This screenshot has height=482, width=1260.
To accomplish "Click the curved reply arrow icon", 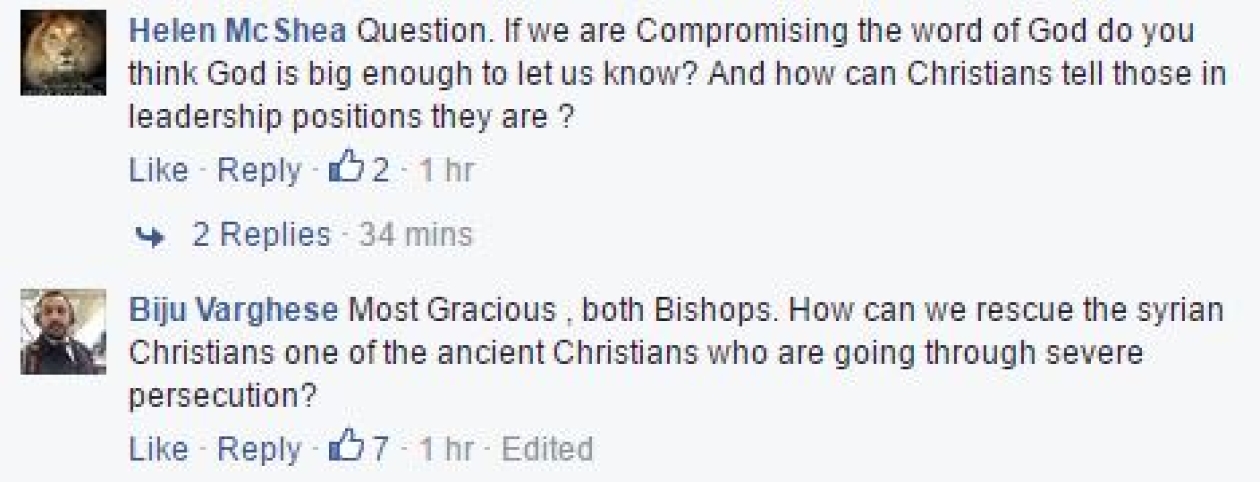I will [152, 235].
